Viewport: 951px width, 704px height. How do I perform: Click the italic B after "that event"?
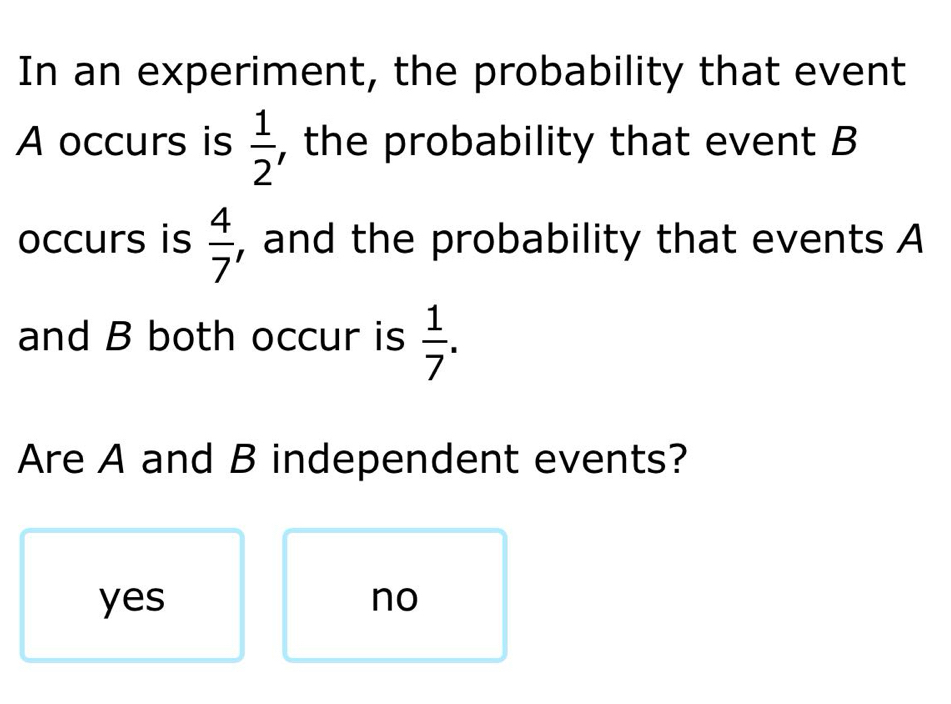pos(844,143)
